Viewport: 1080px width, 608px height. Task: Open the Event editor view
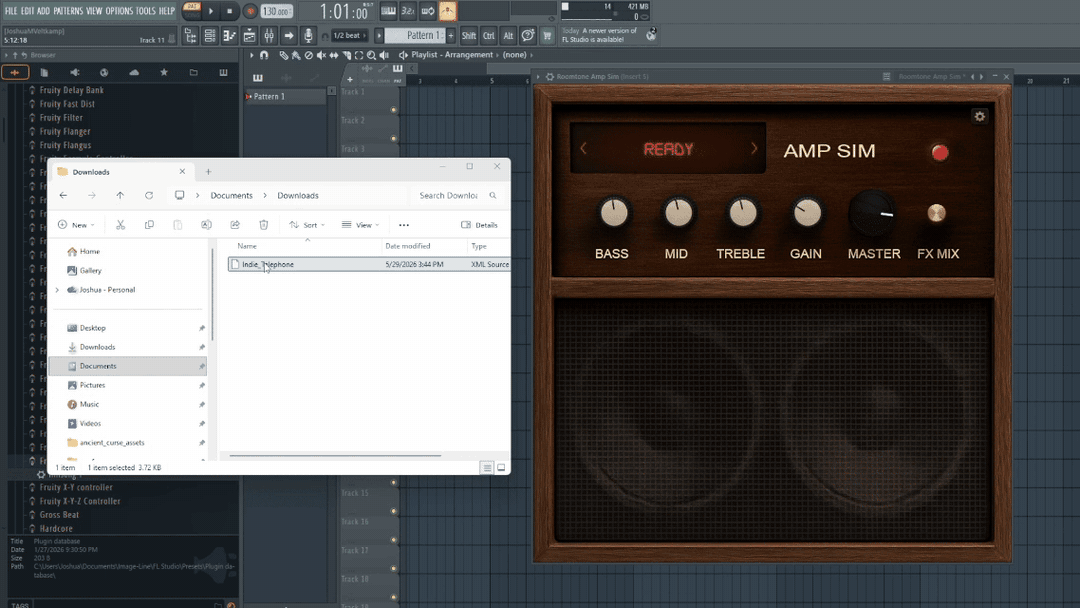click(249, 36)
